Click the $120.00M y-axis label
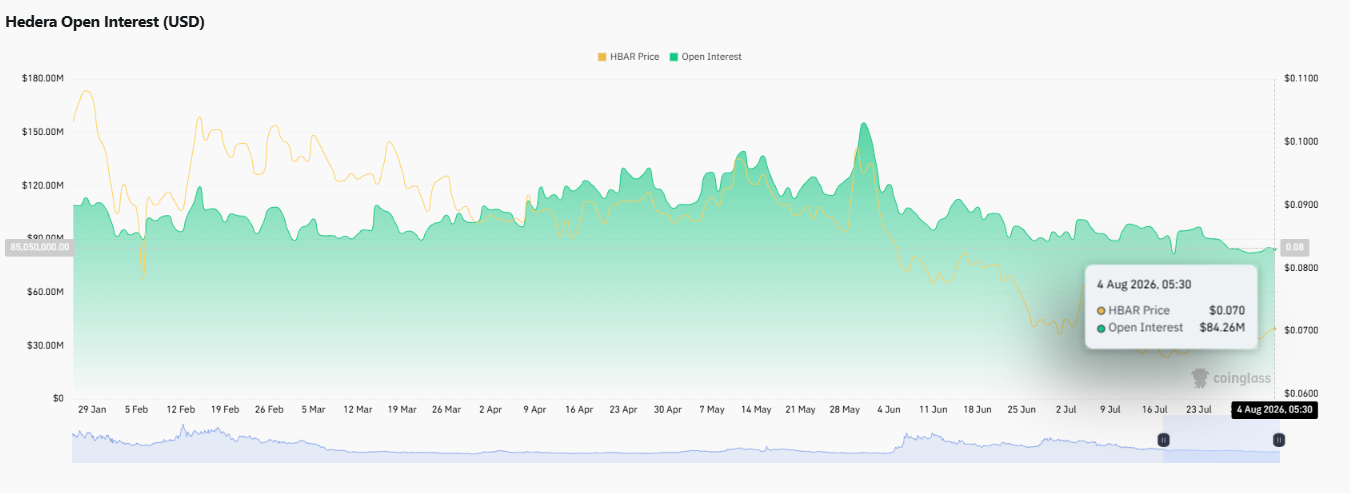This screenshot has height=493, width=1350. coord(43,185)
